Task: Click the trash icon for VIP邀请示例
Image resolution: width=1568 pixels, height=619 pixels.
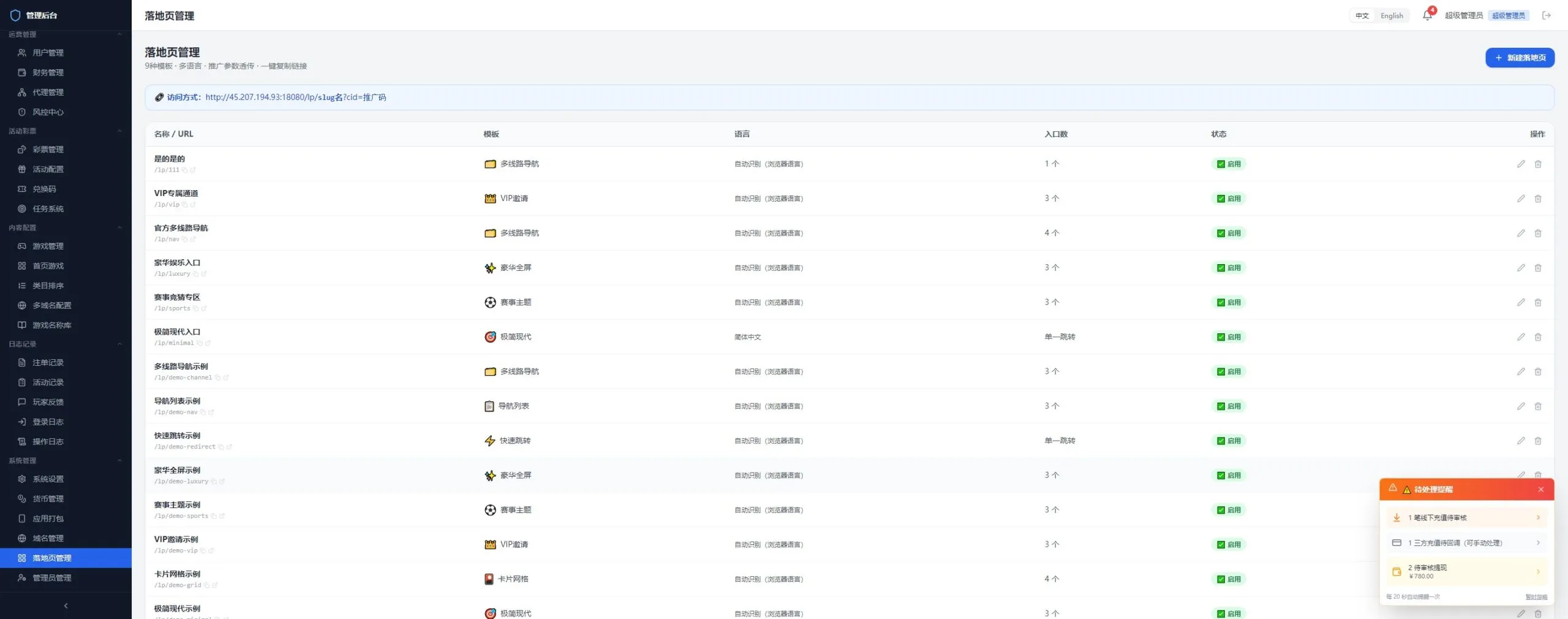Action: [1538, 544]
